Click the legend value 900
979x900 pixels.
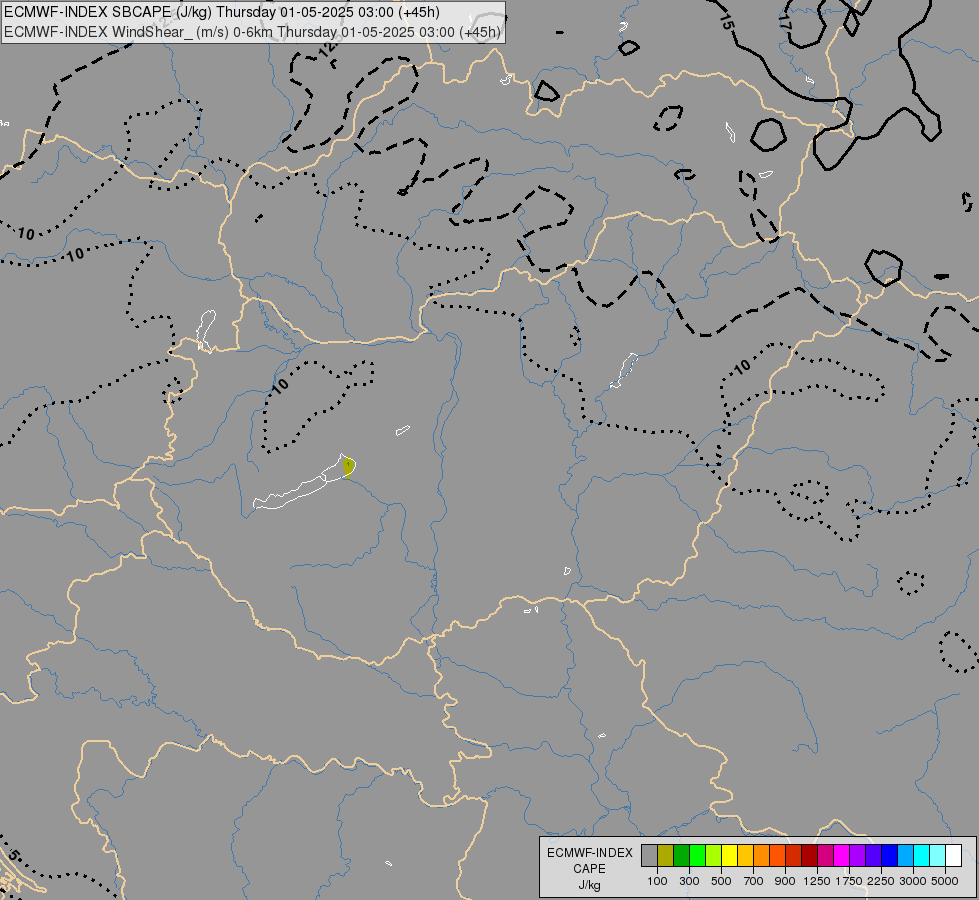coord(785,881)
